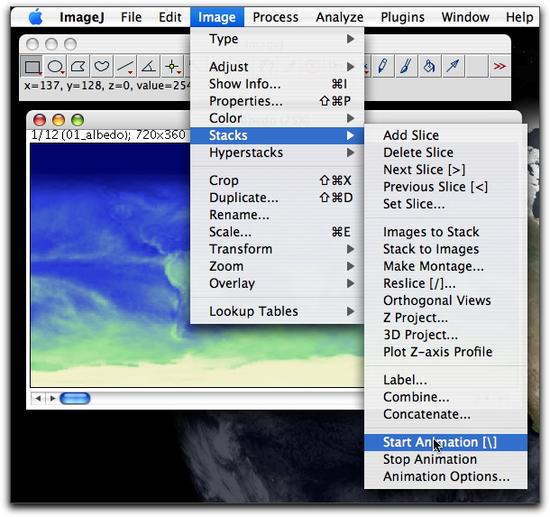Select the Straight Line tool
The image size is (550, 517).
click(x=125, y=66)
